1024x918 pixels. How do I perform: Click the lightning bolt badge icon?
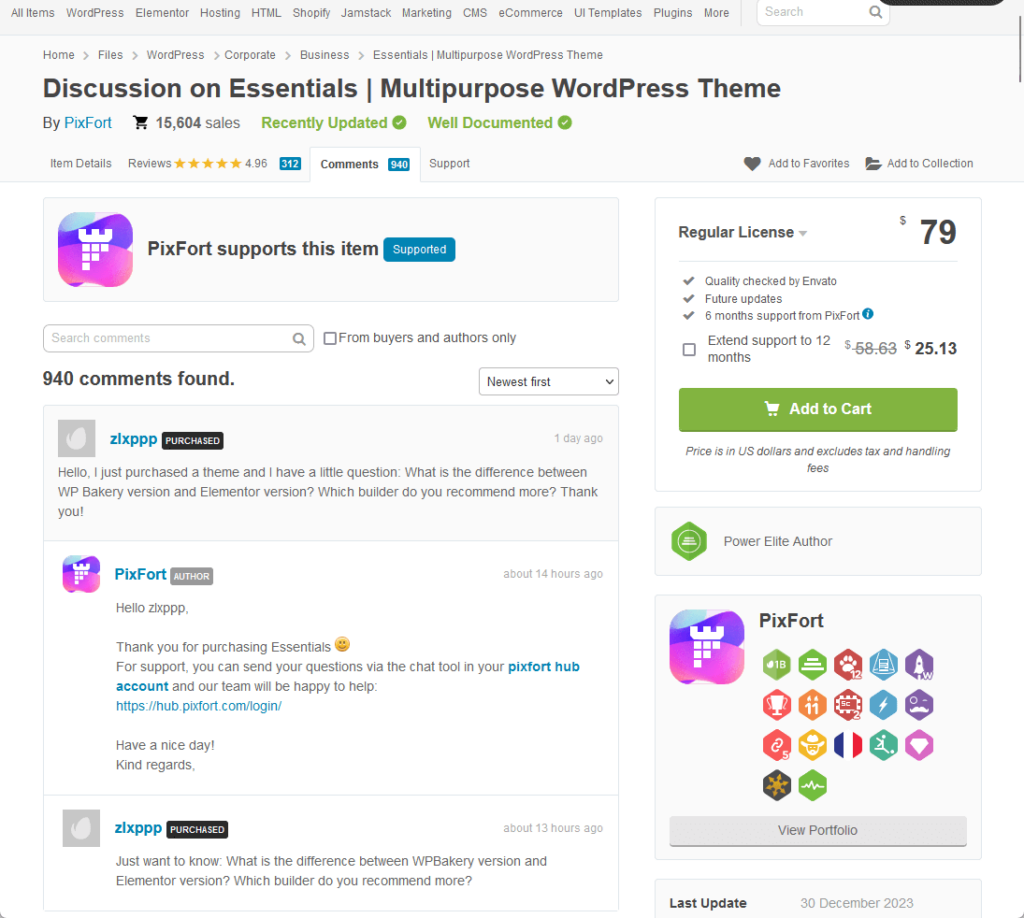[883, 705]
